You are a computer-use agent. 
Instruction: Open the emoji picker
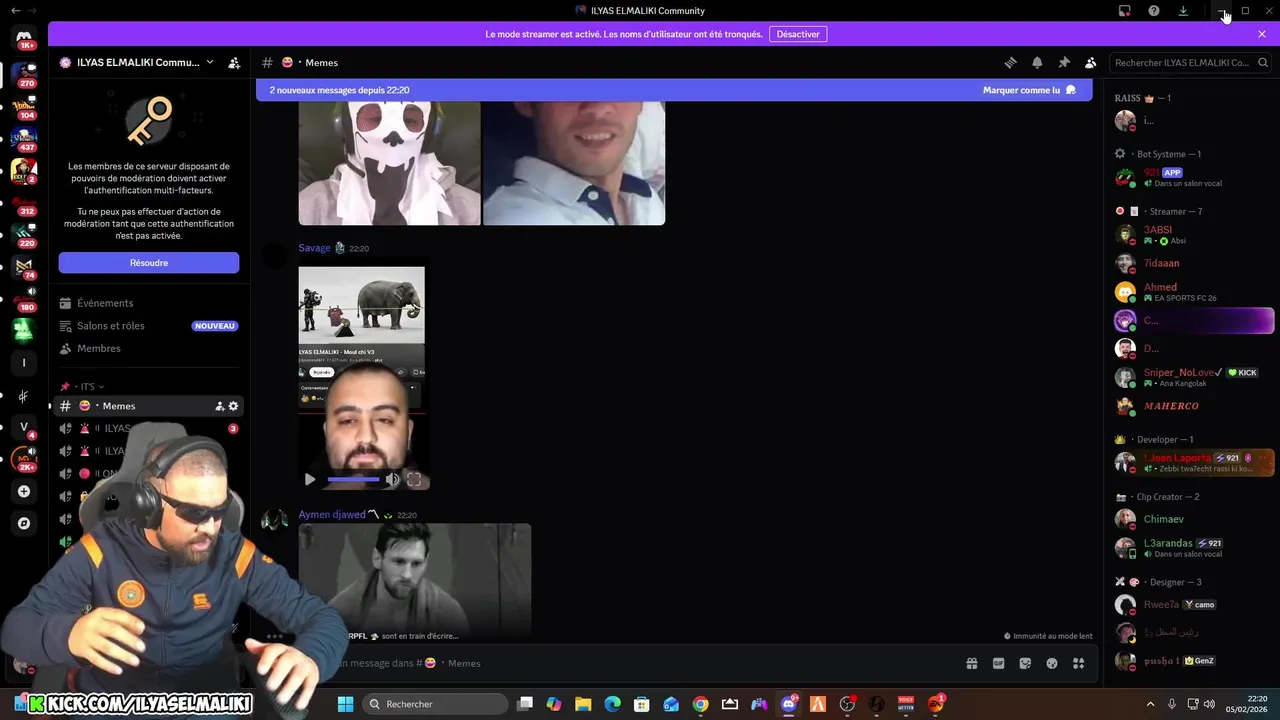[1052, 663]
